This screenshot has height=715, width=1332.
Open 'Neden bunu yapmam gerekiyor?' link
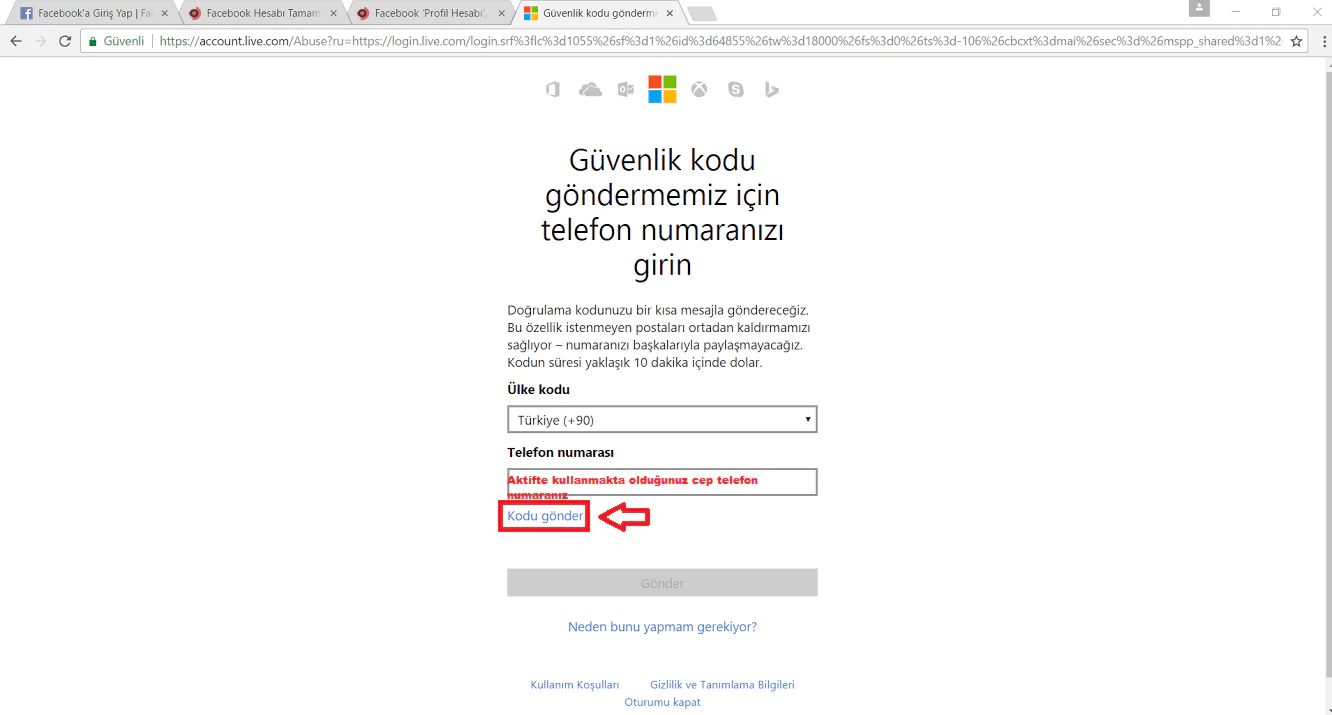(662, 627)
